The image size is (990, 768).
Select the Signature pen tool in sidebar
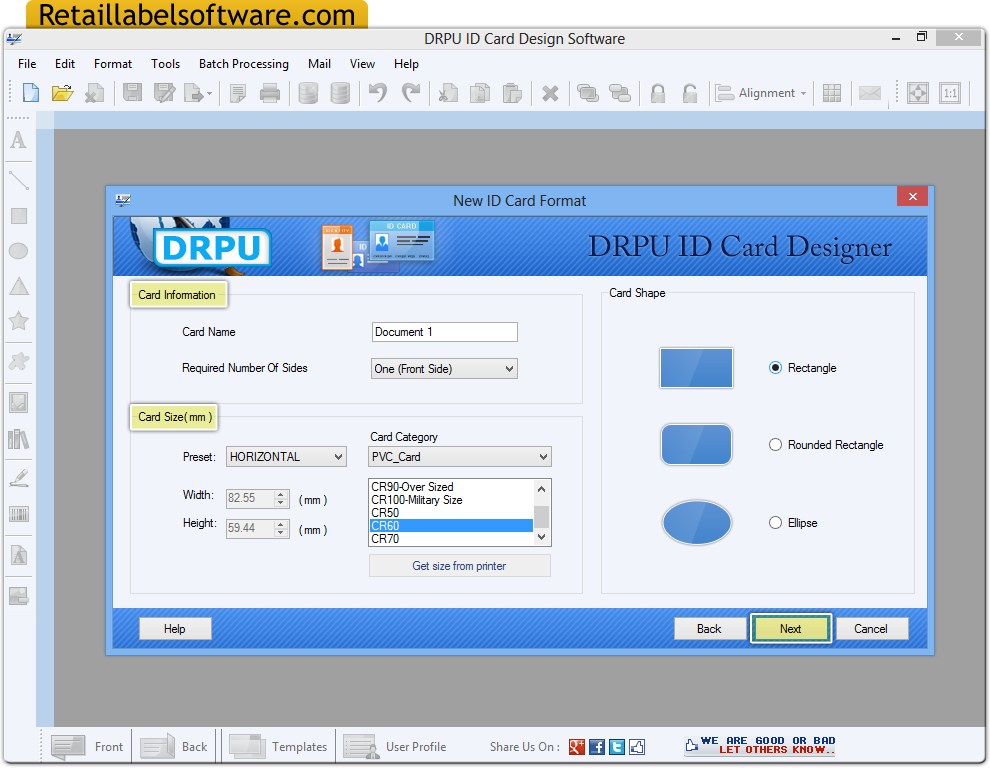coord(19,478)
